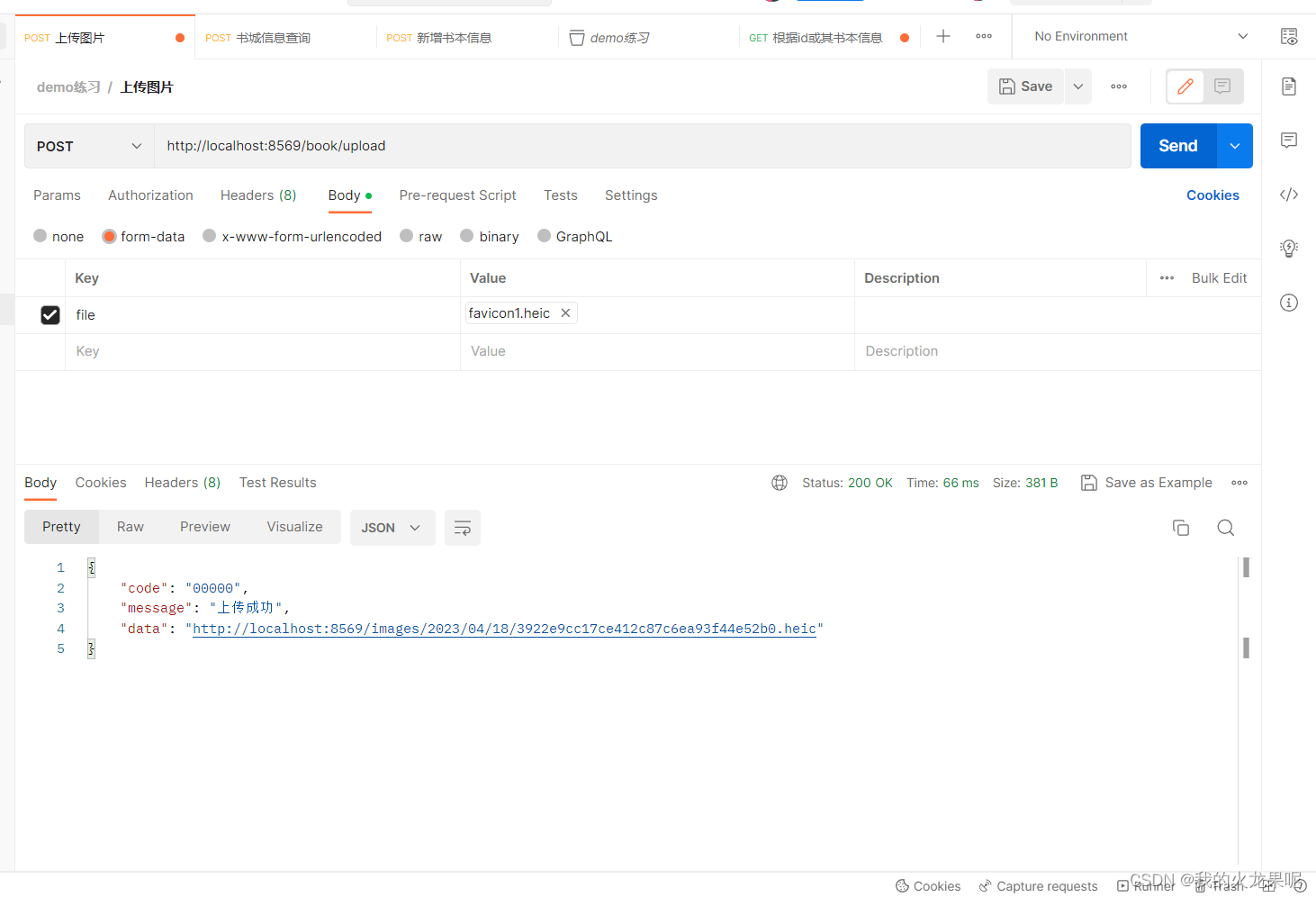This screenshot has width=1316, height=897.
Task: Open more actions beside the Save button
Action: 1119,86
